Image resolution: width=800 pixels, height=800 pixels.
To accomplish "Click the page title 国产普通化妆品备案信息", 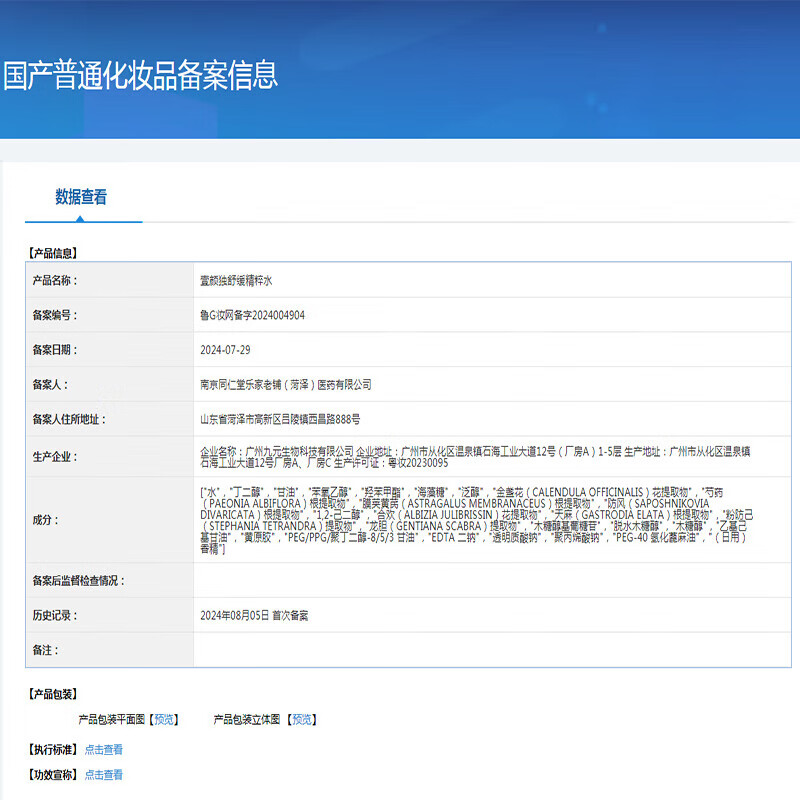I will coord(140,76).
